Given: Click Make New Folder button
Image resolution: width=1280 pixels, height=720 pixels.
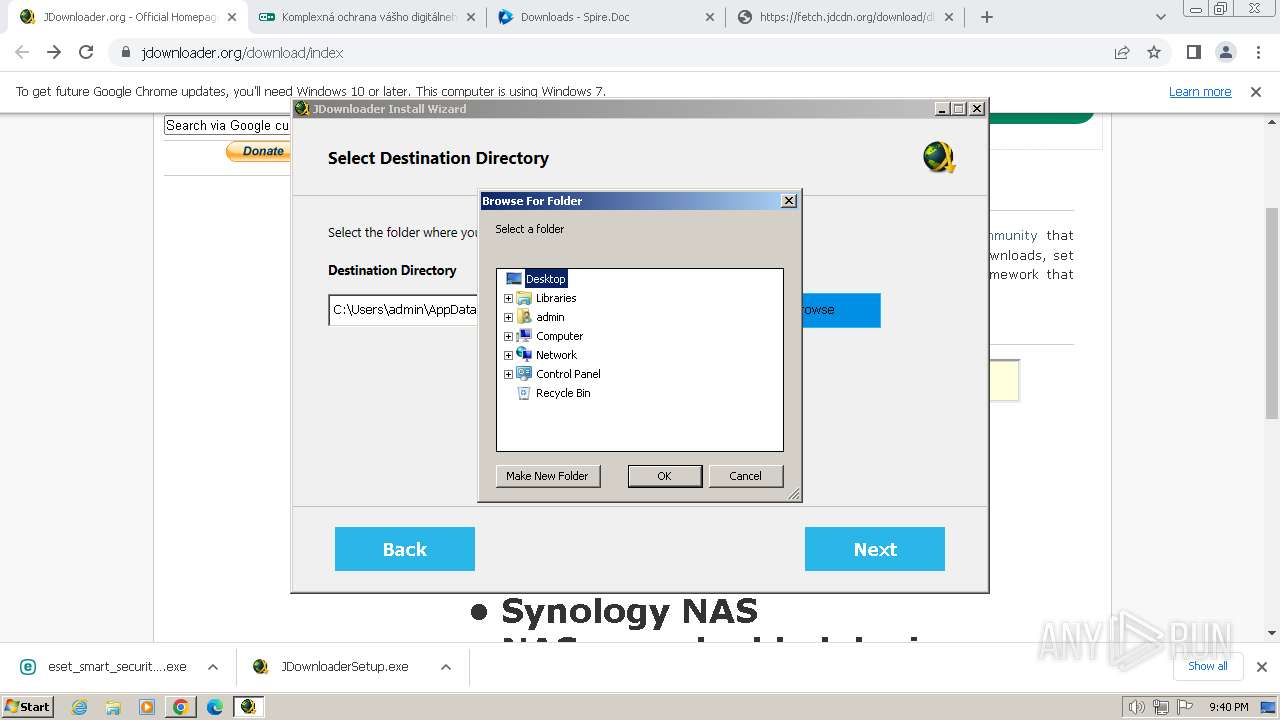Looking at the screenshot, I should [x=547, y=476].
